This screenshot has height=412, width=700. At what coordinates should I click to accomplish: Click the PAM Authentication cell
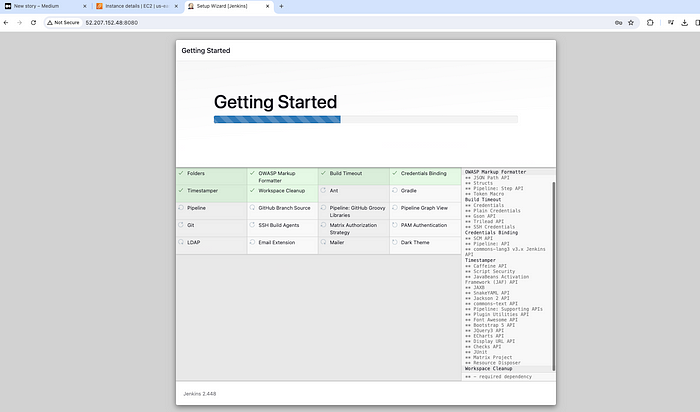click(425, 229)
